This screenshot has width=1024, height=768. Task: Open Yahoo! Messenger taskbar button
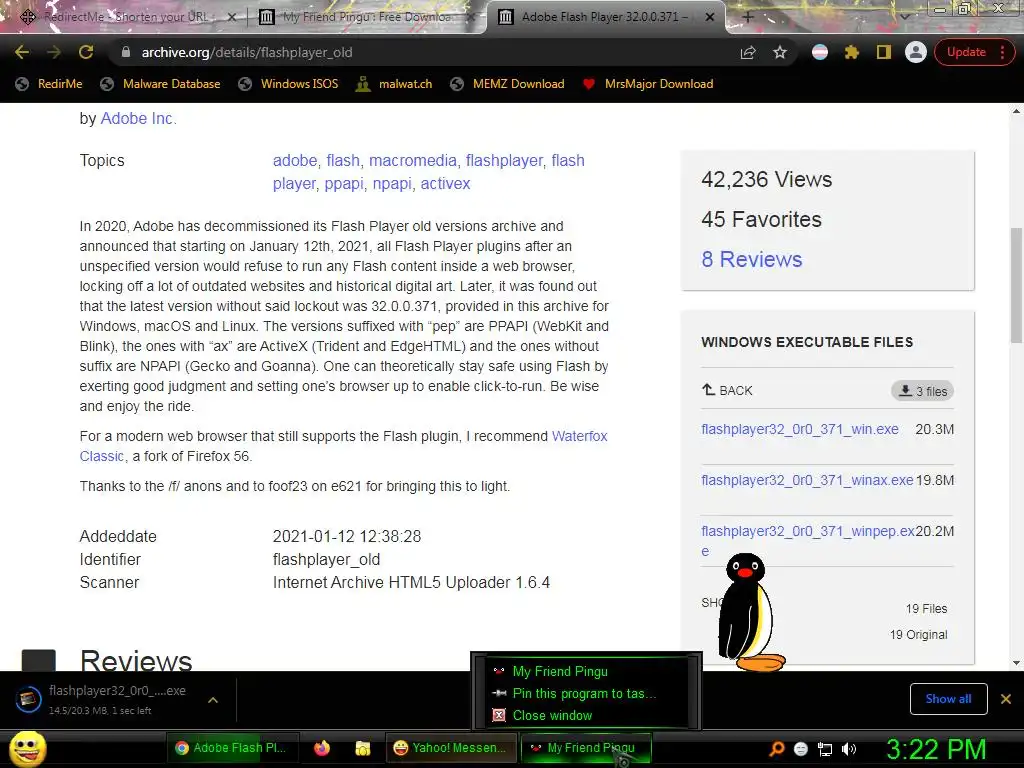coord(451,748)
